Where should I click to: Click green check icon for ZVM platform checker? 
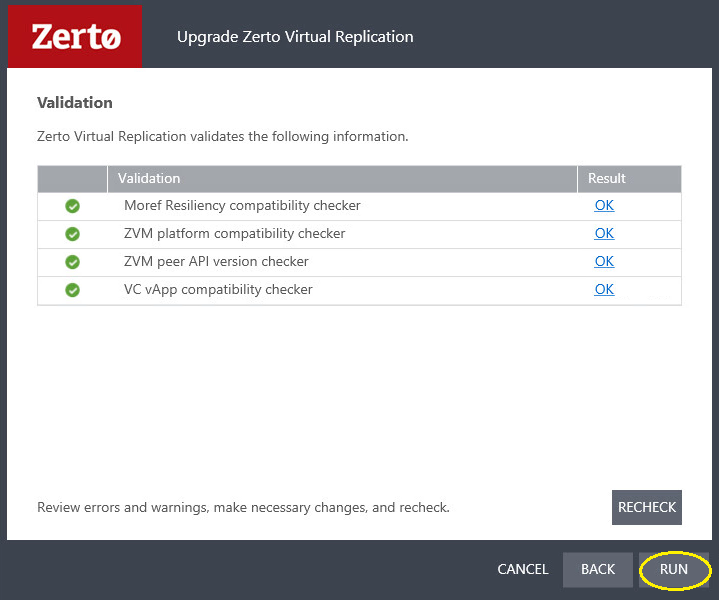point(72,234)
